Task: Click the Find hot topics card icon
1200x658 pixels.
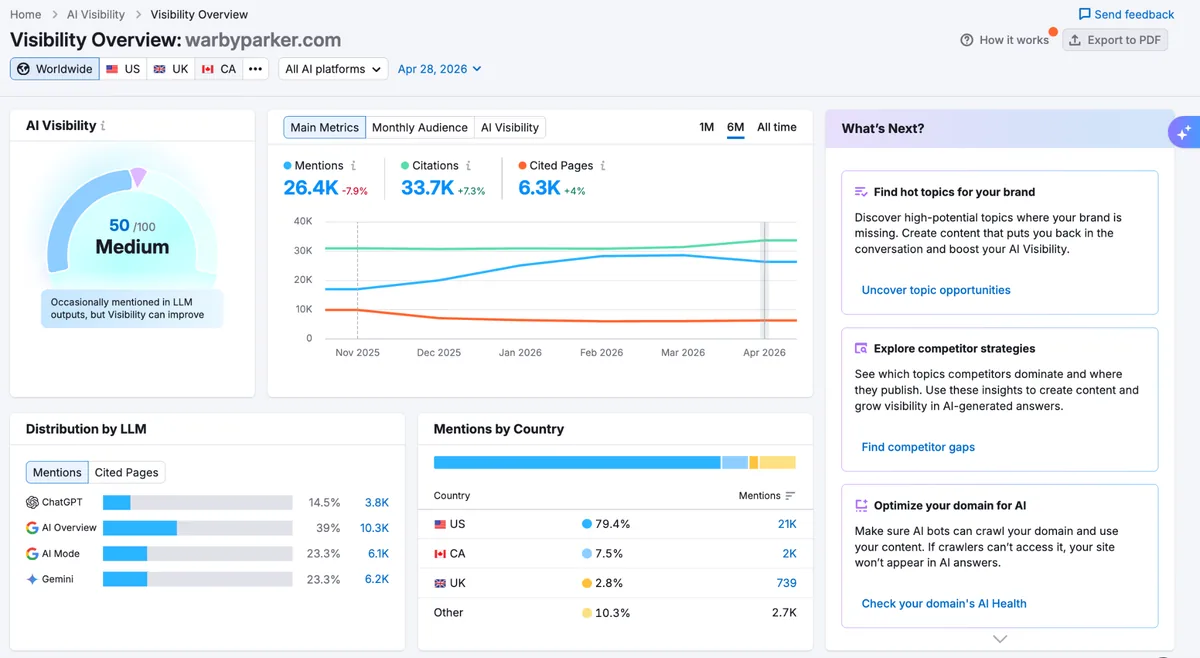Action: [x=861, y=192]
